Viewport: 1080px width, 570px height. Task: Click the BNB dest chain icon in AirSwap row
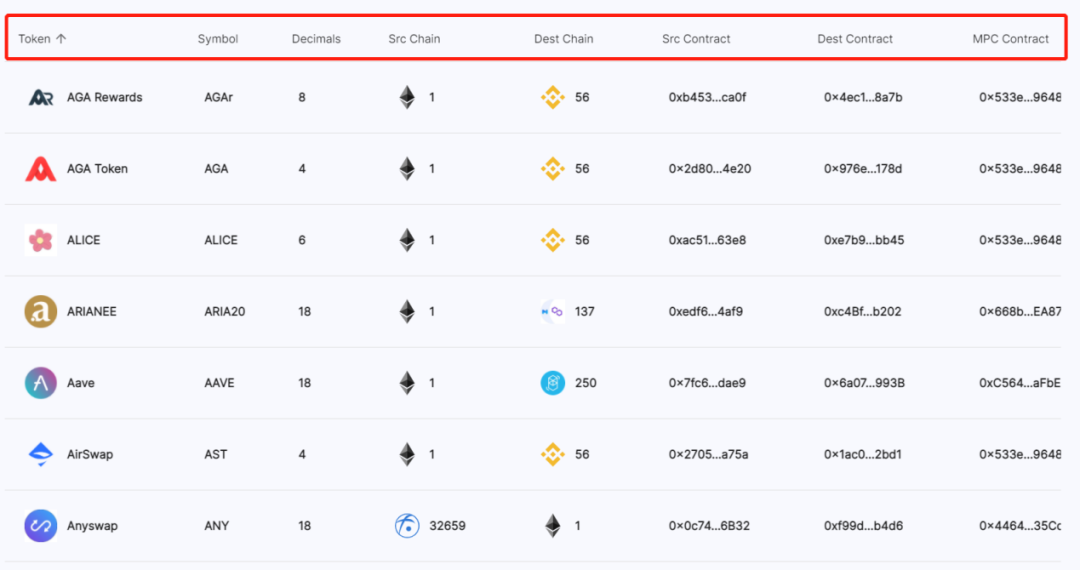(x=552, y=454)
